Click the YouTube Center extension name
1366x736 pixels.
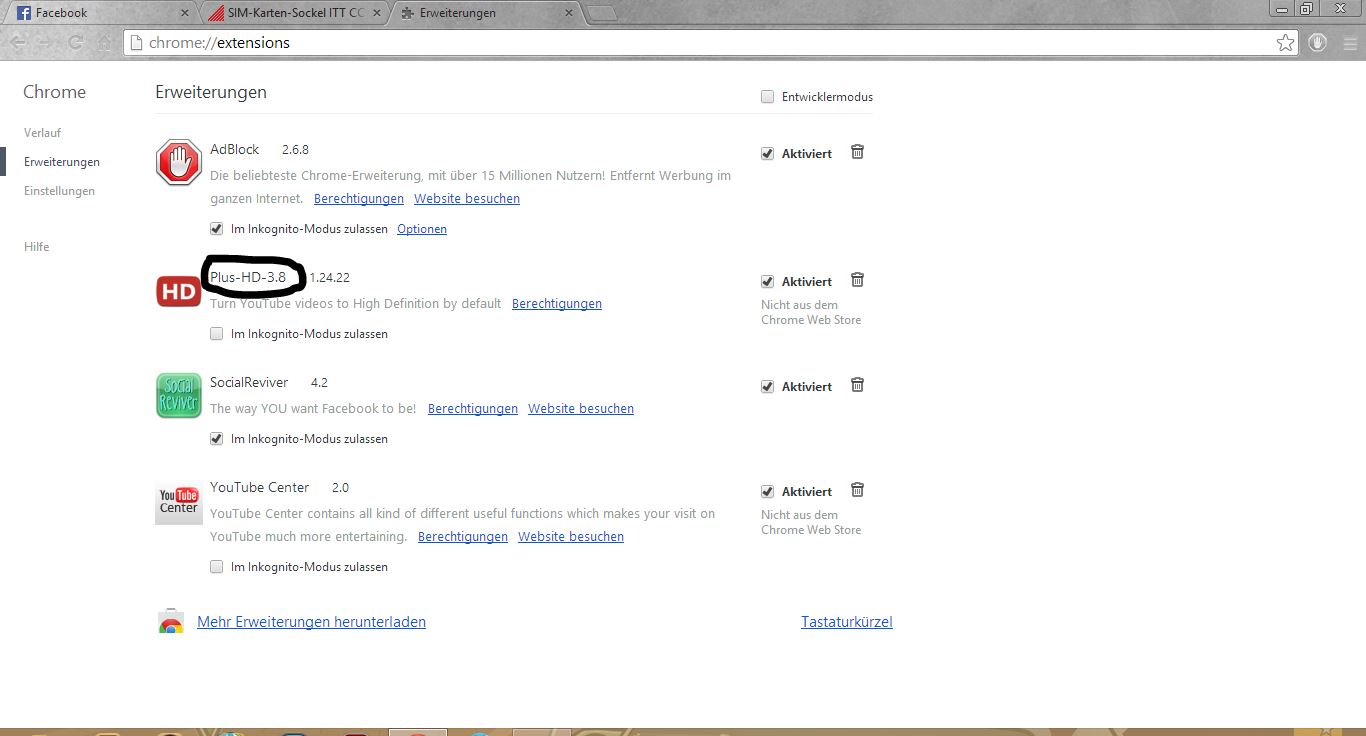(259, 487)
